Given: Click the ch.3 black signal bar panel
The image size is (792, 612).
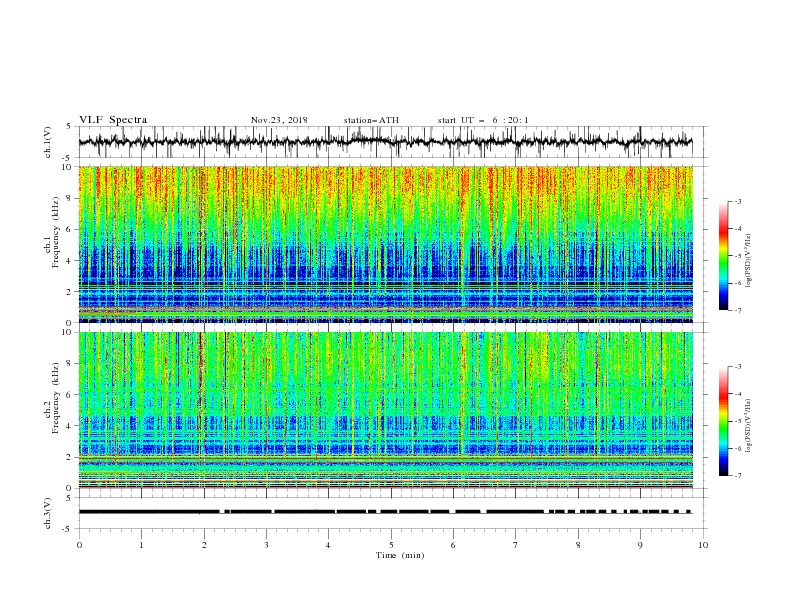Looking at the screenshot, I should pyautogui.click(x=393, y=513).
